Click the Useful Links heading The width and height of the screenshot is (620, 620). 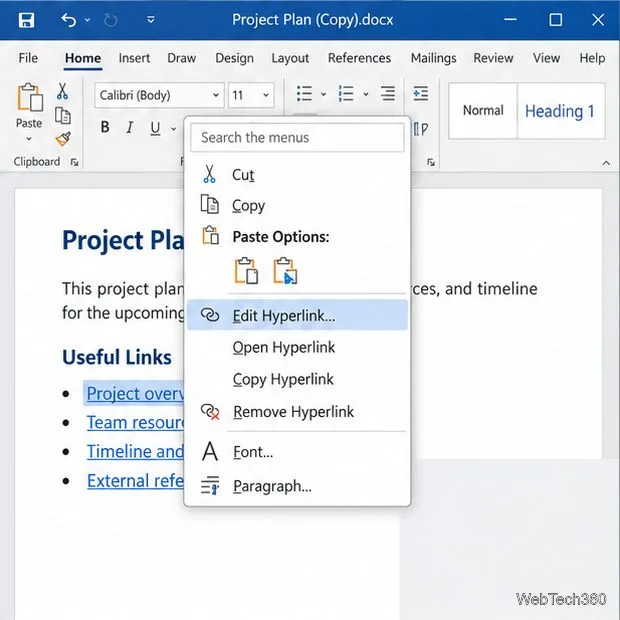pyautogui.click(x=117, y=357)
